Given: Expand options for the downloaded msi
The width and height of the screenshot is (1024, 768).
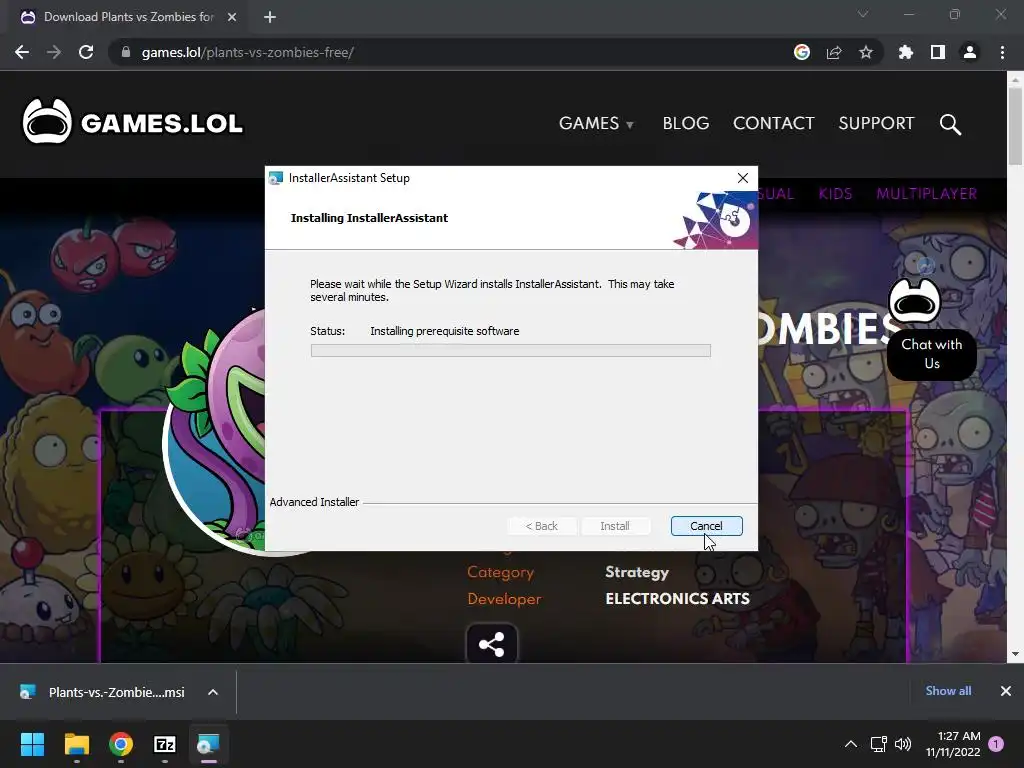Looking at the screenshot, I should click(x=213, y=692).
